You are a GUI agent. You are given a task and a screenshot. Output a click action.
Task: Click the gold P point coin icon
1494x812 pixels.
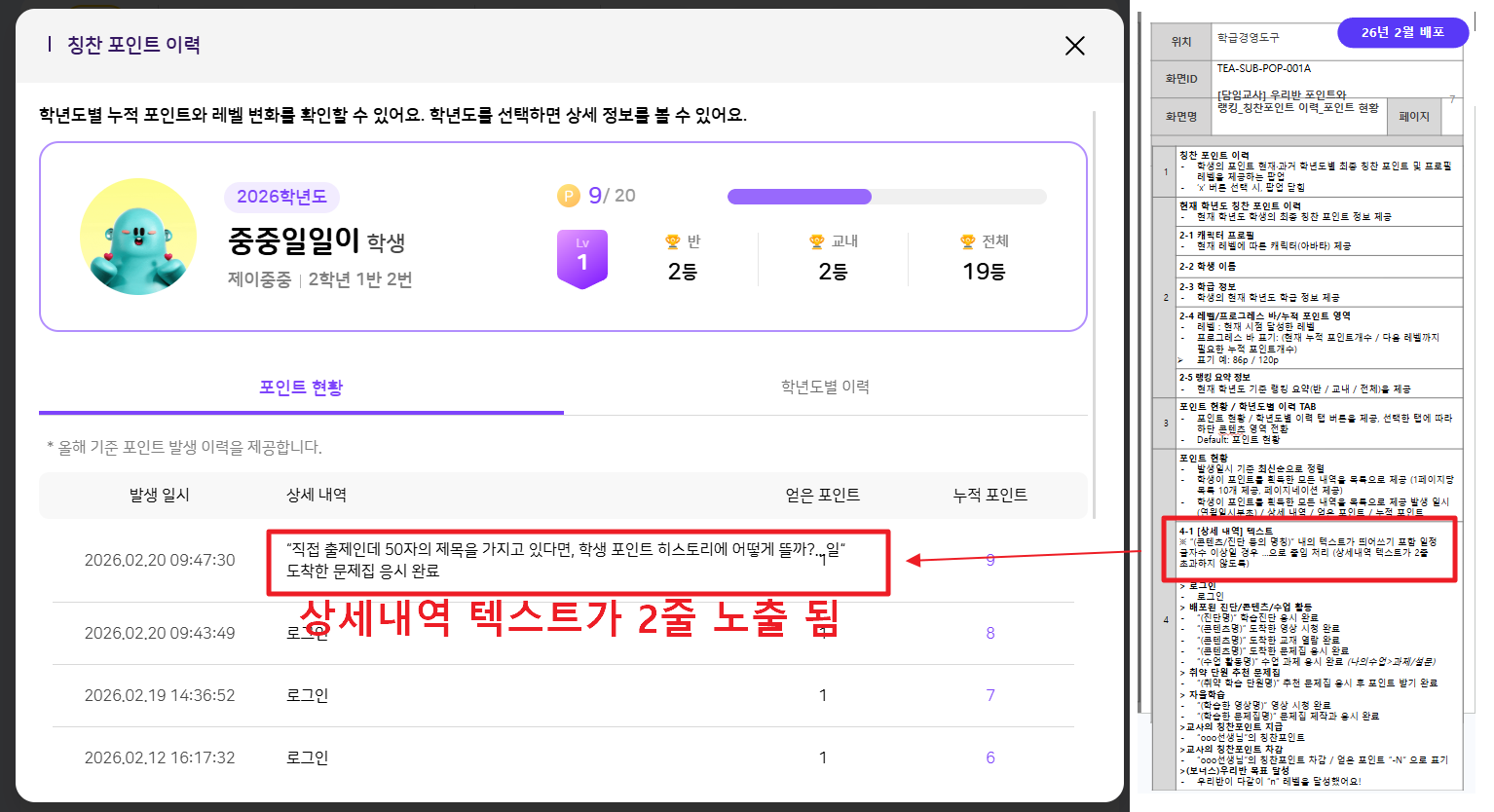coord(568,197)
